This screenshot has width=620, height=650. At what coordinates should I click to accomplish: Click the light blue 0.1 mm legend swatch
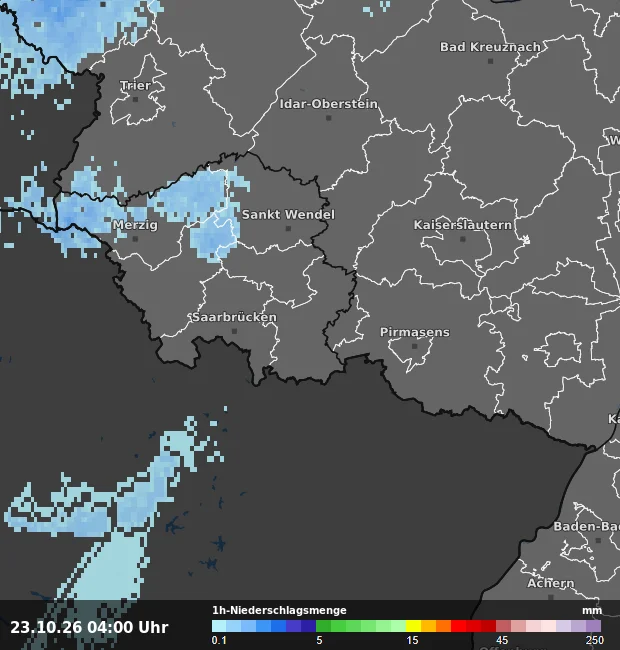[219, 626]
